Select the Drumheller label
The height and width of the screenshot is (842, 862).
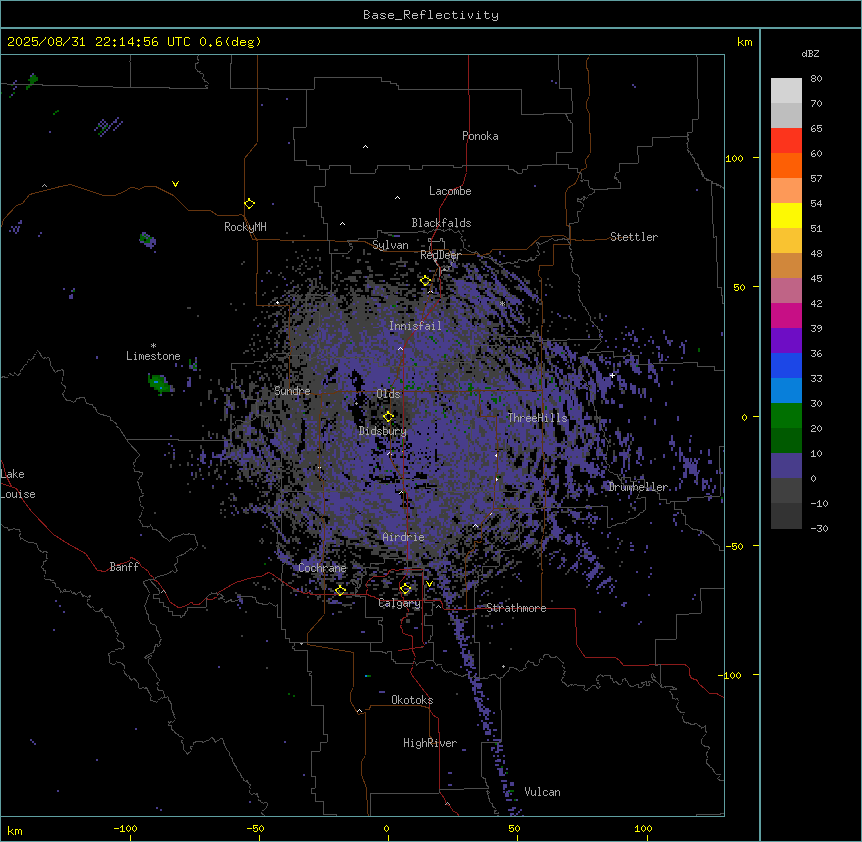tap(638, 487)
